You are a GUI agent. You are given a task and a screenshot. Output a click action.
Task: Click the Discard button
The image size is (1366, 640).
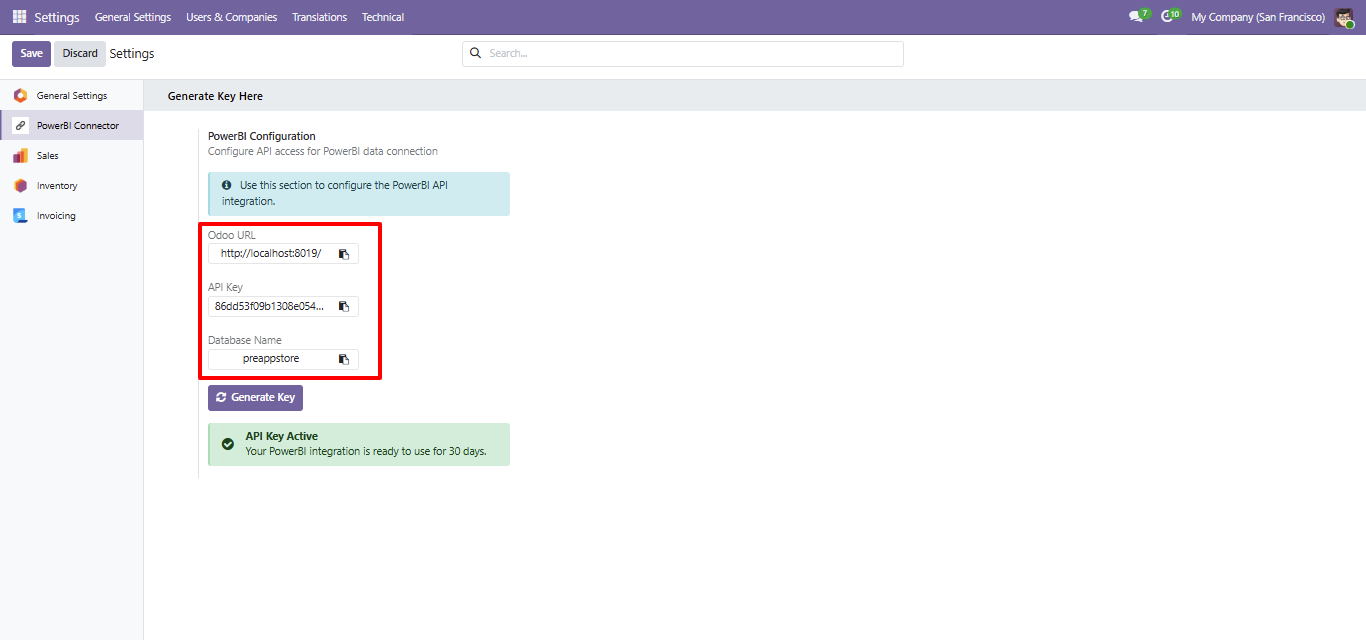[80, 54]
